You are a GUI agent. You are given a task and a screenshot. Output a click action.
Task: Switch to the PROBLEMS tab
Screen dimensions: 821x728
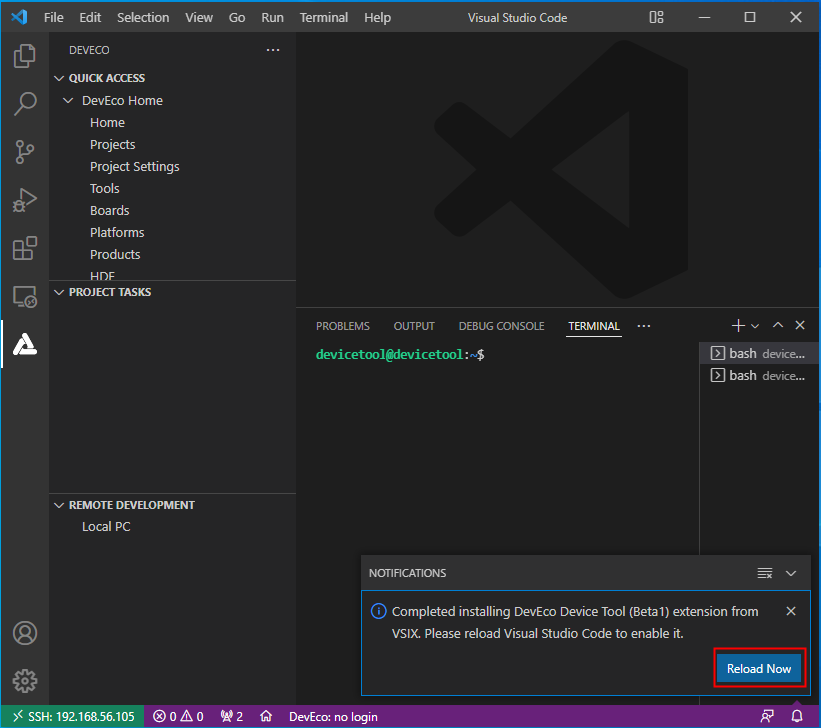point(342,326)
